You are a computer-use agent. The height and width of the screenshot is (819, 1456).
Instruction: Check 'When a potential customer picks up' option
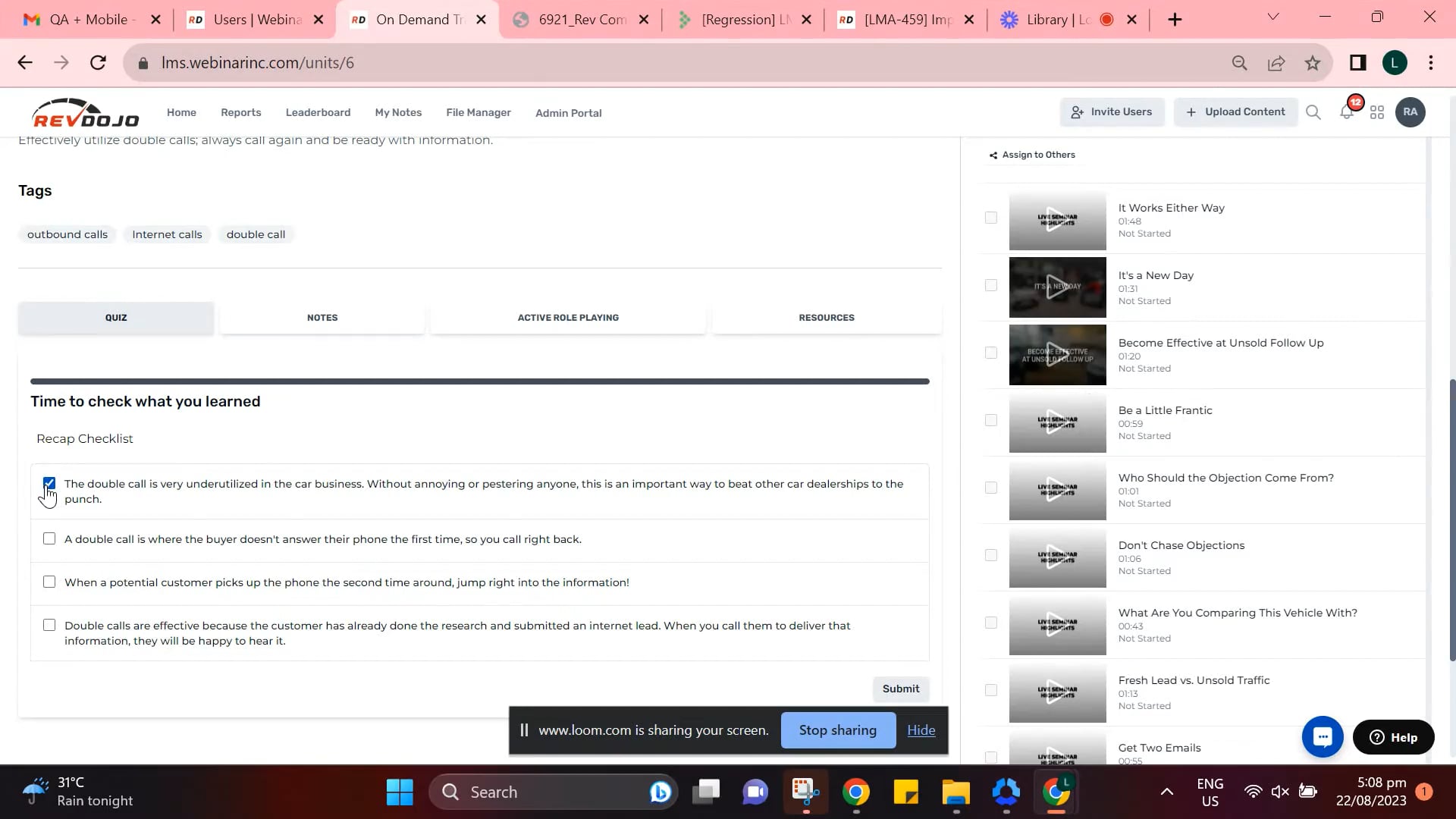[x=49, y=582]
